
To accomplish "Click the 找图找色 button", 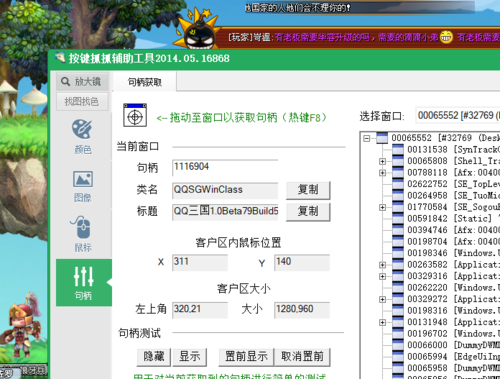I will [x=82, y=101].
